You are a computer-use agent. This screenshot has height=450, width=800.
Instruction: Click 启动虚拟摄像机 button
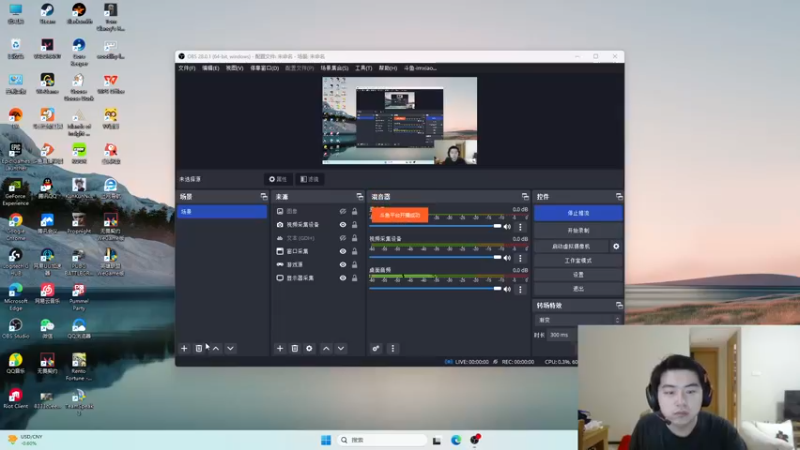coord(571,246)
